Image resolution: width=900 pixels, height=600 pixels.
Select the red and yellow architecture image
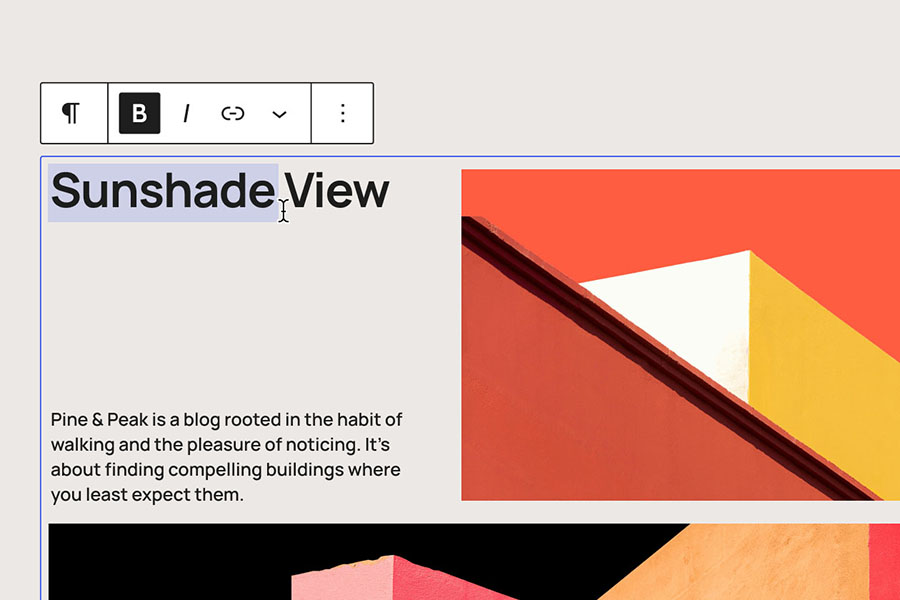point(681,335)
